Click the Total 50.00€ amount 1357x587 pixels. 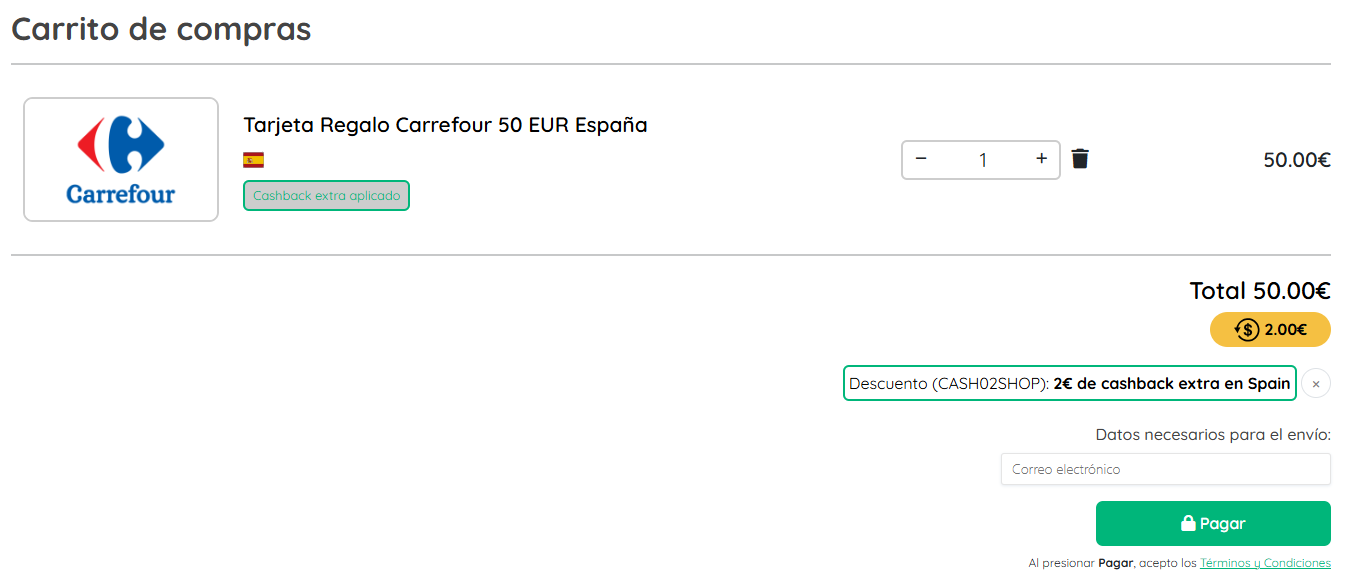(x=1259, y=291)
